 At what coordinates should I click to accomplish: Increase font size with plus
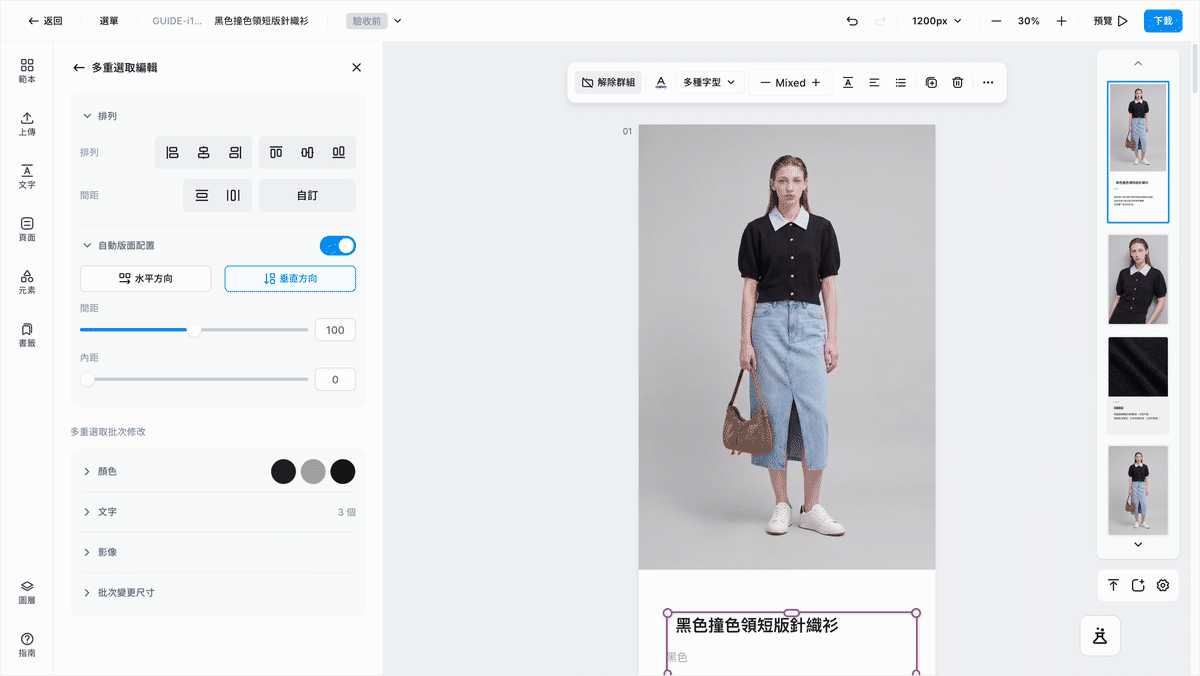click(x=816, y=83)
